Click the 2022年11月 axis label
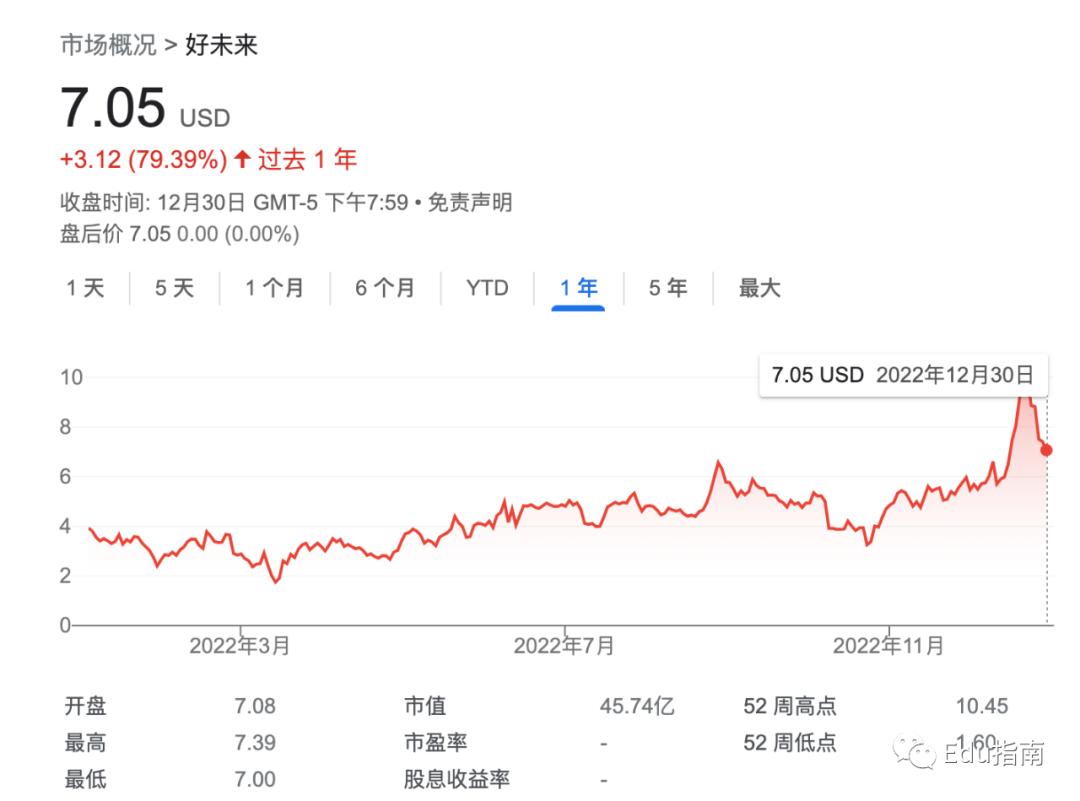The height and width of the screenshot is (801, 1080). tap(889, 646)
